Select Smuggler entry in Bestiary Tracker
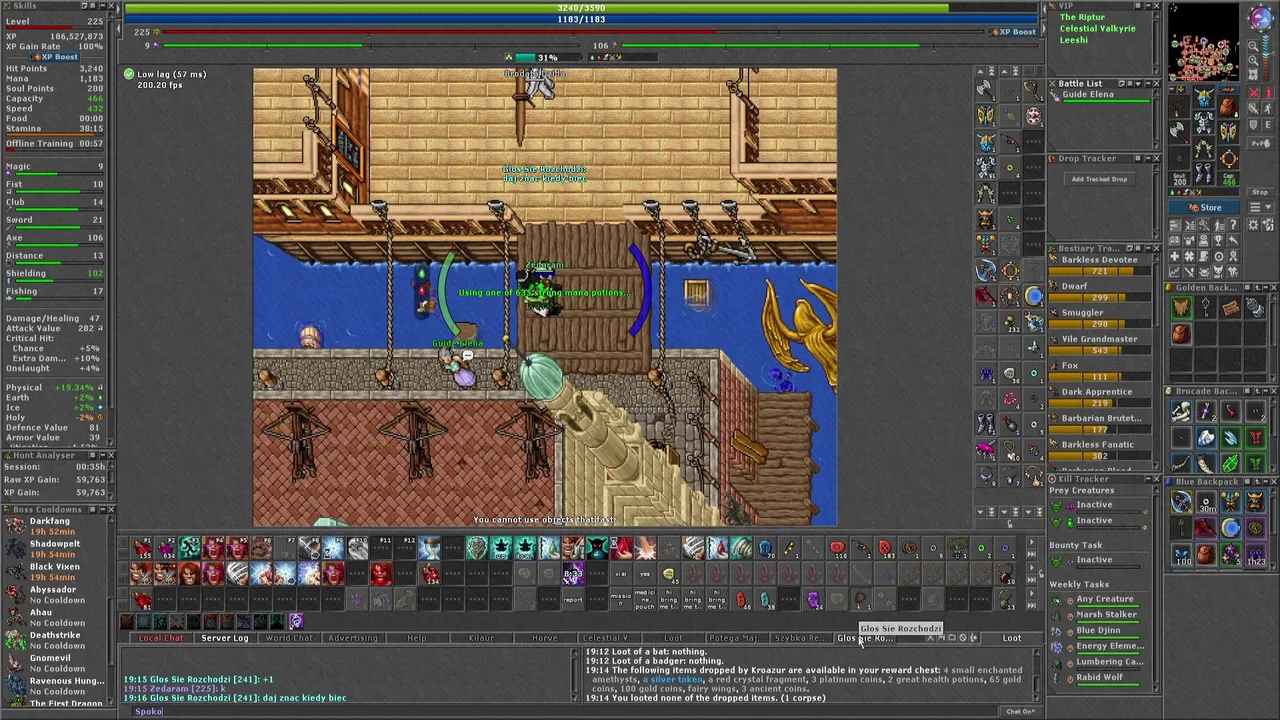The image size is (1280, 720). click(1100, 317)
